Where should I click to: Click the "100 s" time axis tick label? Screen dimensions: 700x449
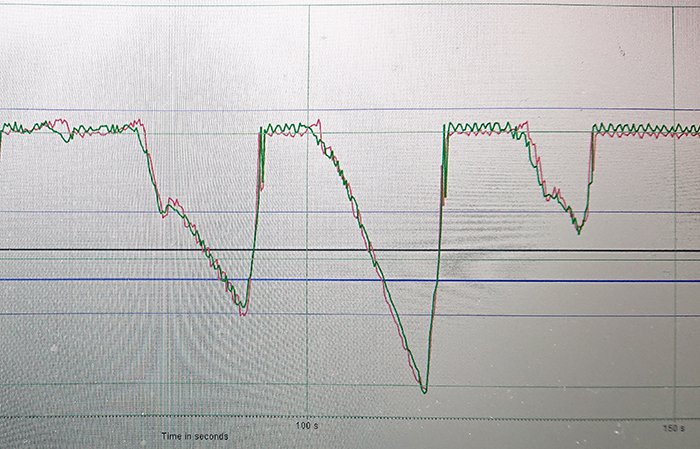307,425
